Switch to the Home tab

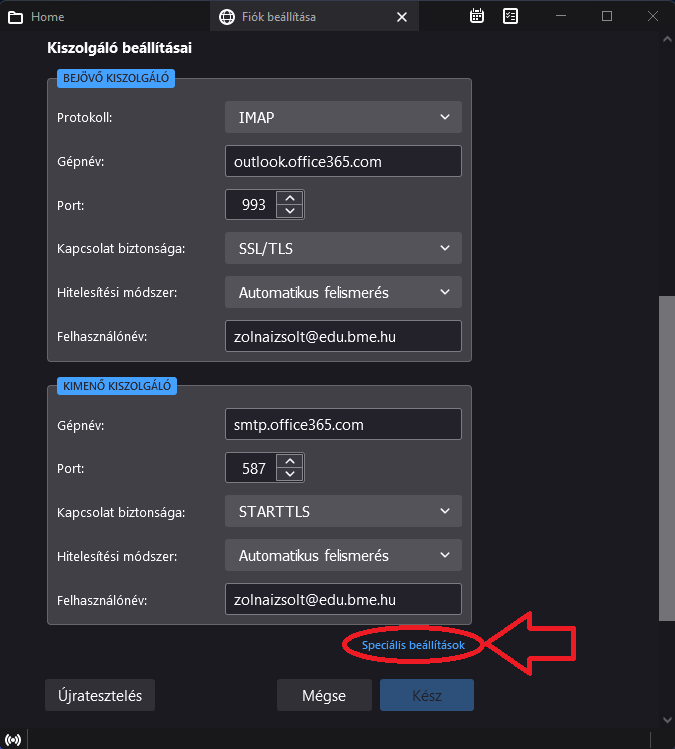36,17
